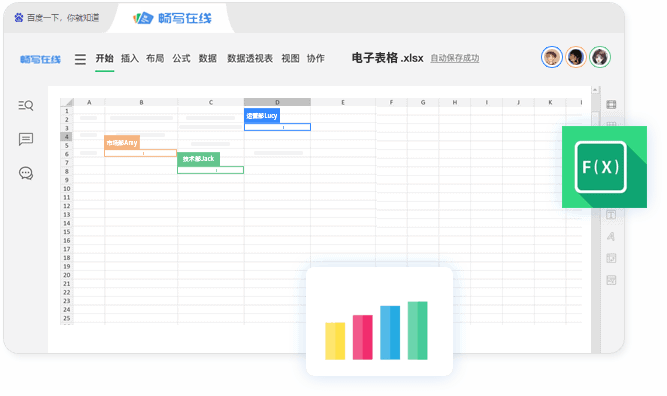667x396 pixels.
Task: Select column header J
Action: (518, 102)
